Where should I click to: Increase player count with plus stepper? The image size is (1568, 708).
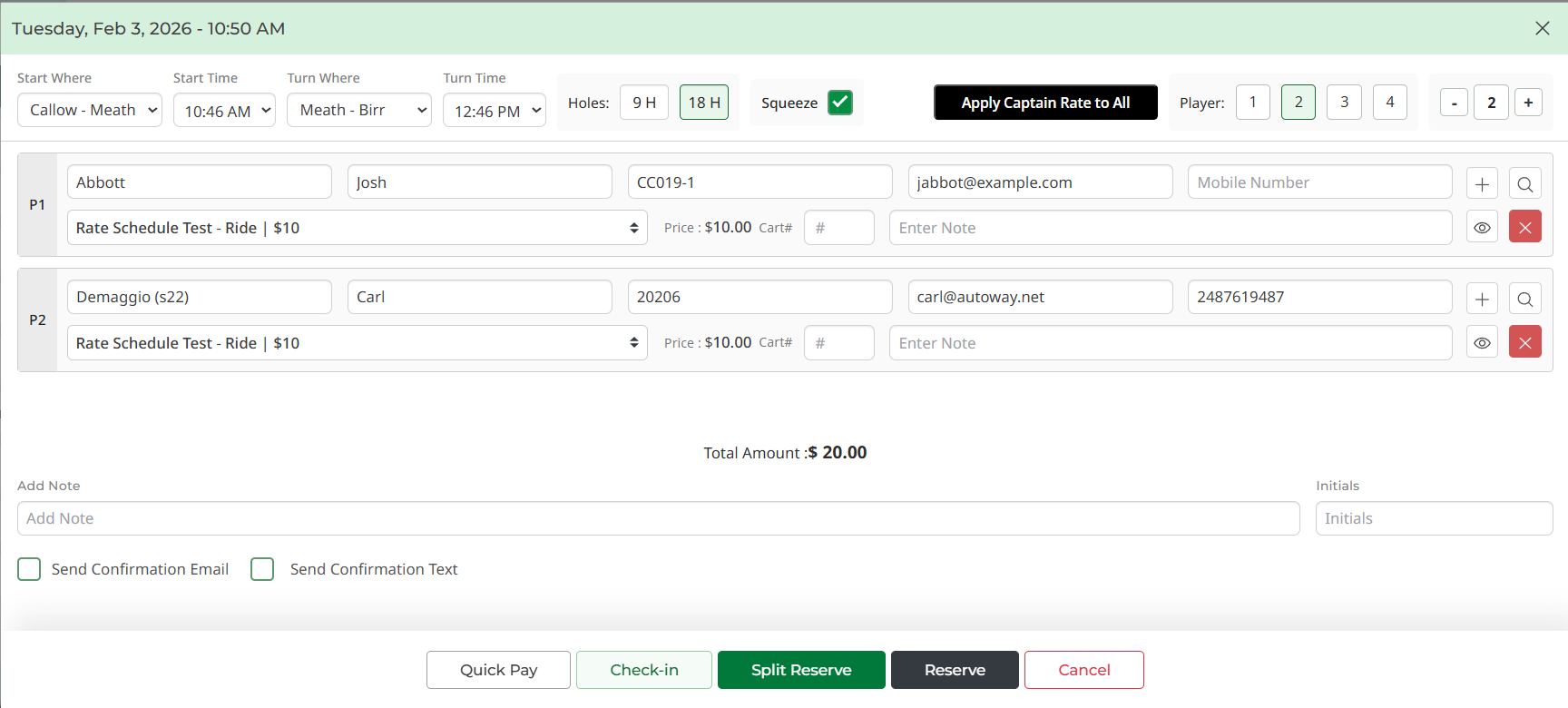tap(1528, 103)
